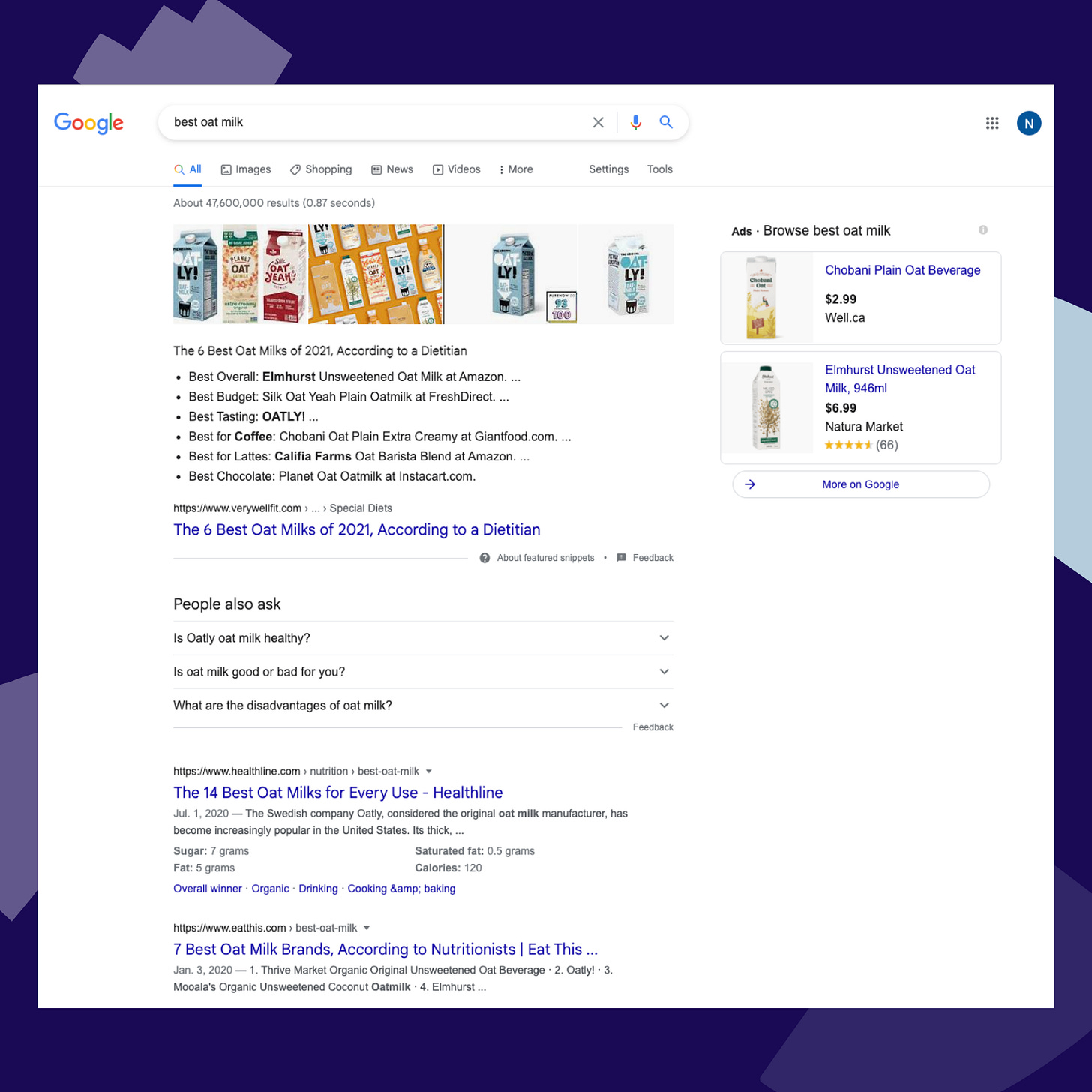Select the All tab
The width and height of the screenshot is (1092, 1092).
coord(187,169)
